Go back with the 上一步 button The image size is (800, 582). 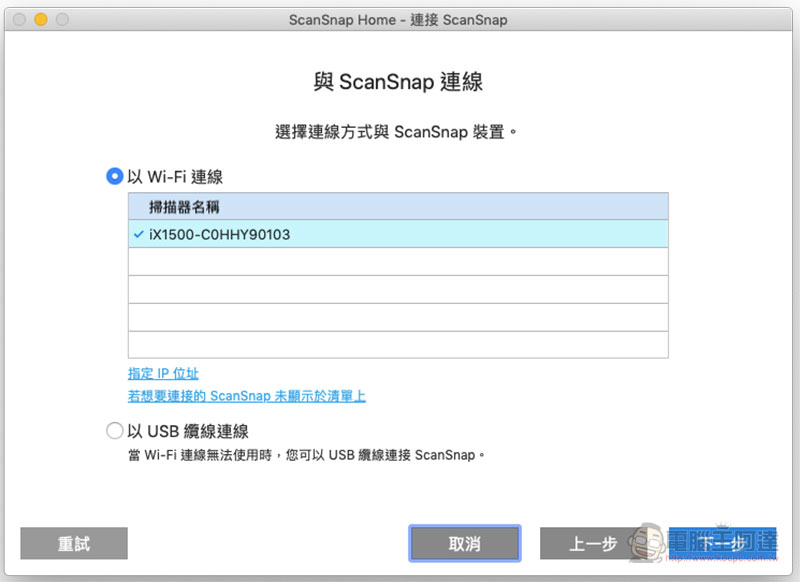tap(593, 543)
